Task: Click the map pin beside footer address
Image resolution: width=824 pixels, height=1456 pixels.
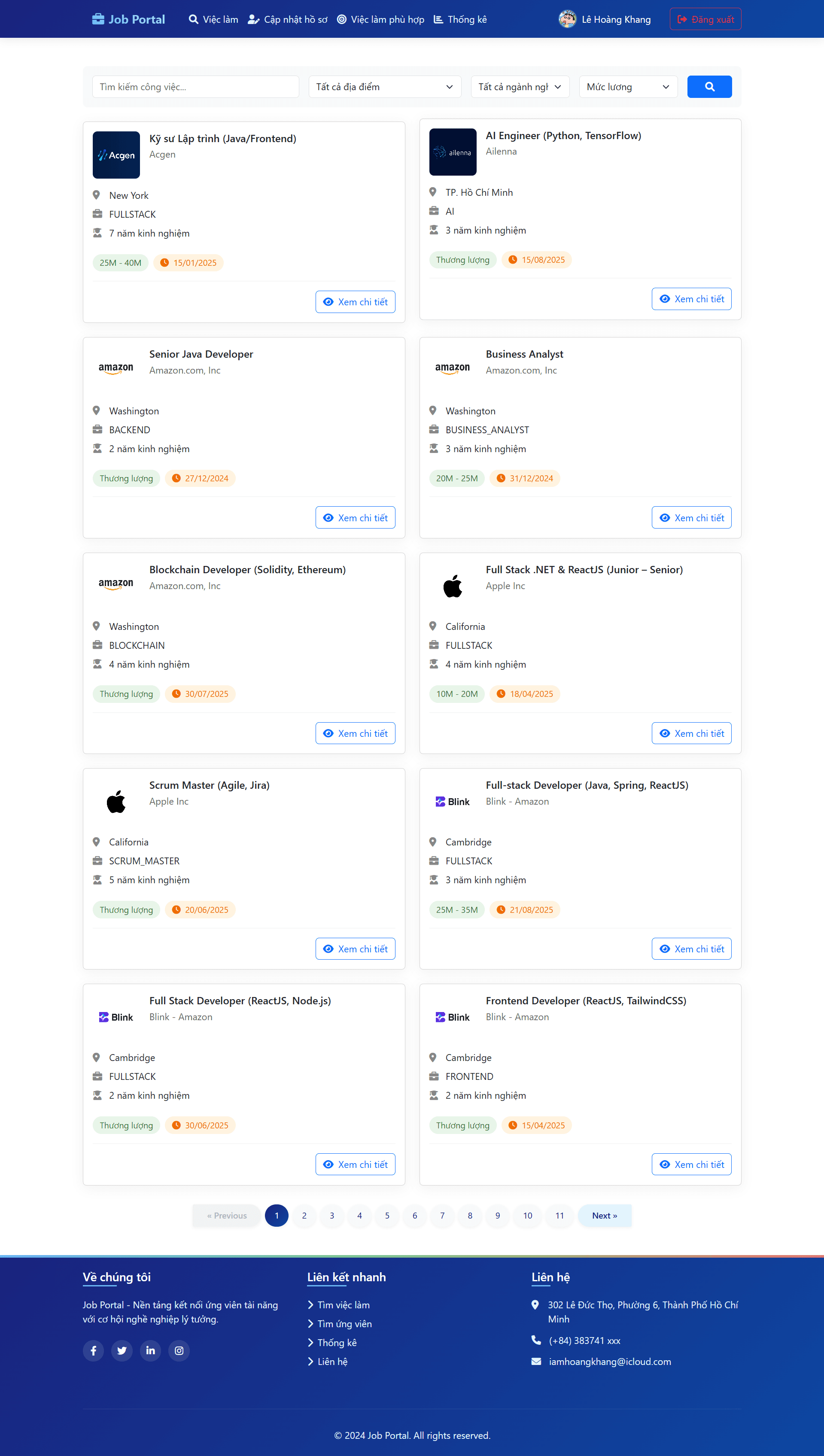Action: 535,1304
